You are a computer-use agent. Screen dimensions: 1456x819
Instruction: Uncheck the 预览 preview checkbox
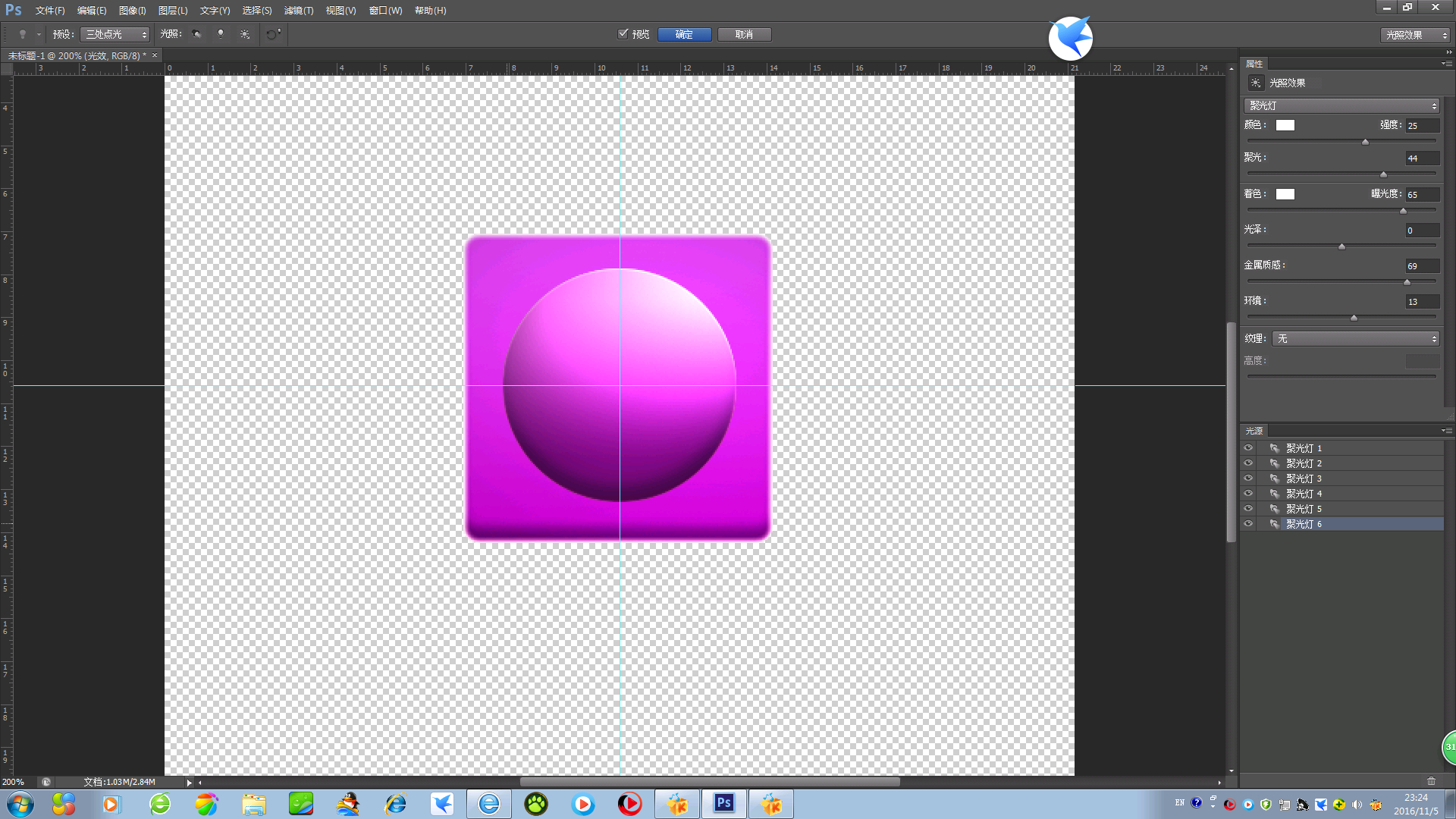tap(623, 33)
